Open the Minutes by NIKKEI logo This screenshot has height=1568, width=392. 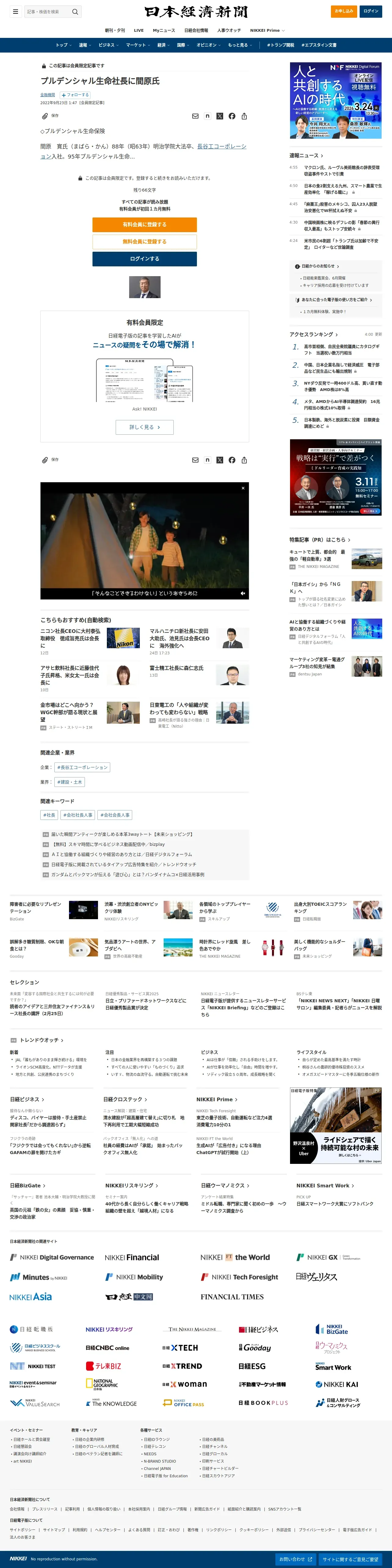[38, 1277]
